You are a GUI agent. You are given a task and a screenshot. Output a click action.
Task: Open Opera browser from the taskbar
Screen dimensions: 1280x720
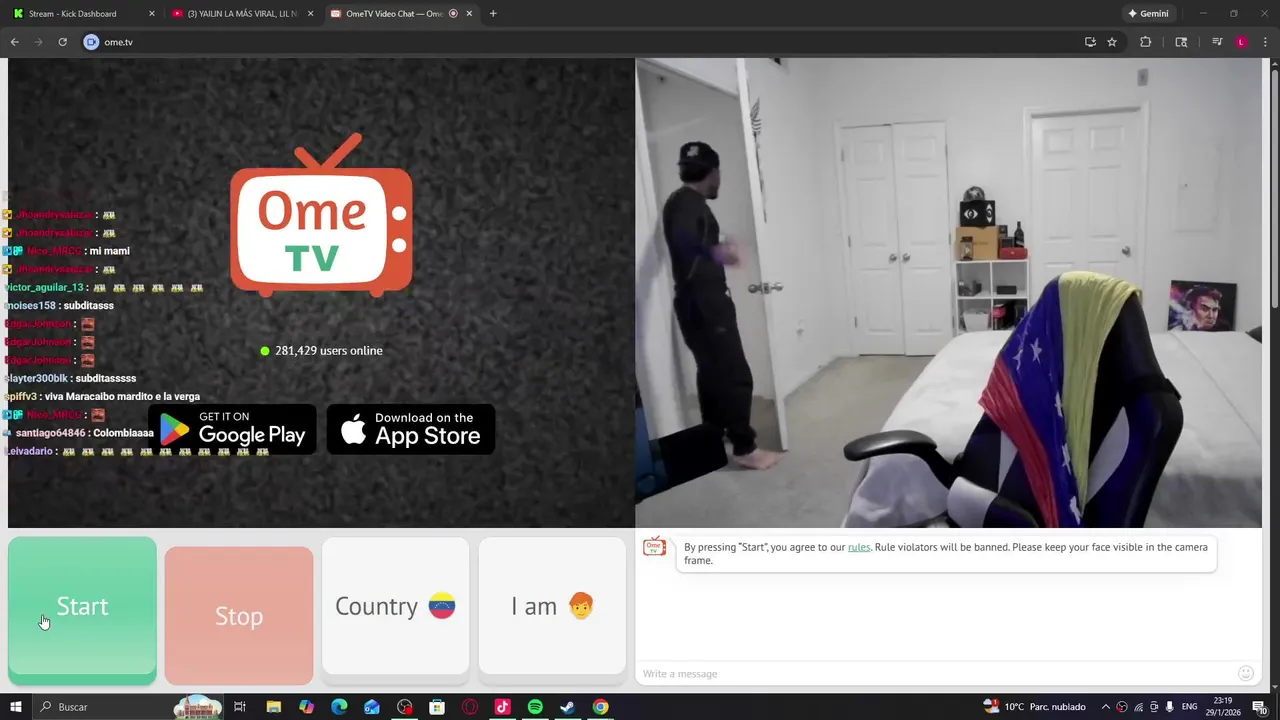point(470,707)
